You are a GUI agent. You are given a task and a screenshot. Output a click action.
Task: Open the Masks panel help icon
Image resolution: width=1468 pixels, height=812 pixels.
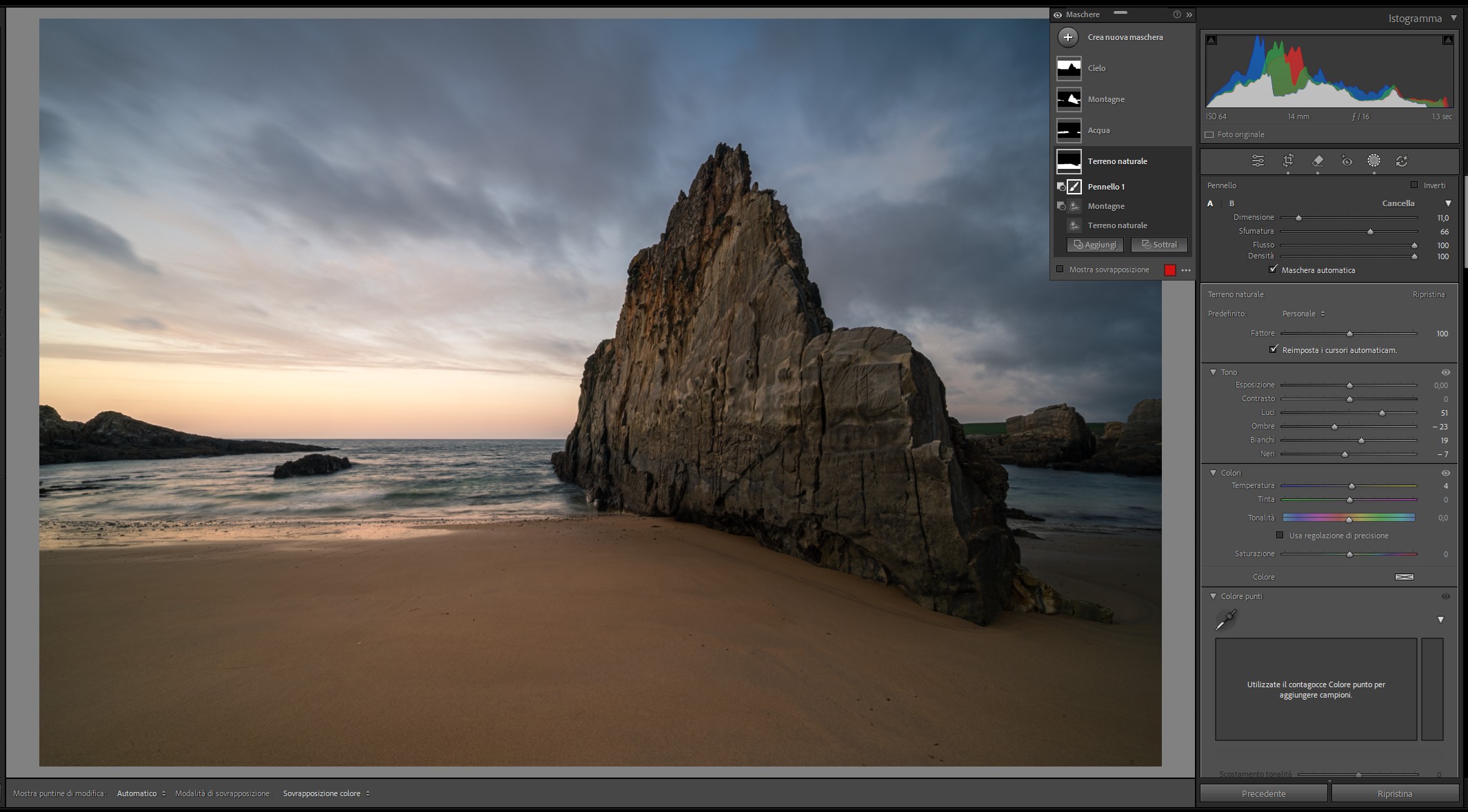pos(1177,14)
